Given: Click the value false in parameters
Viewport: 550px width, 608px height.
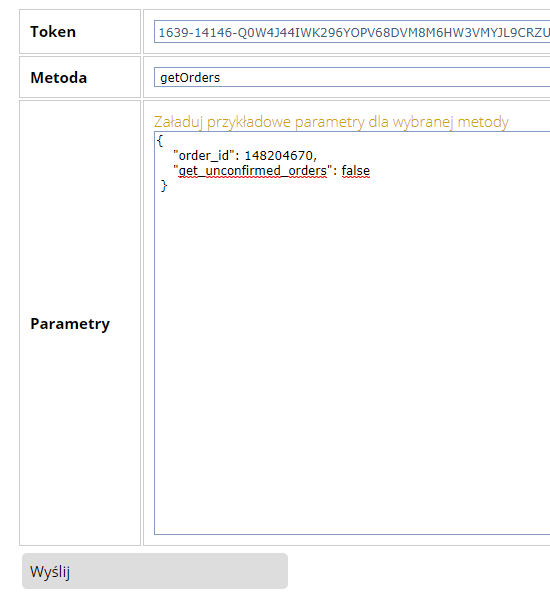Looking at the screenshot, I should click(356, 171).
